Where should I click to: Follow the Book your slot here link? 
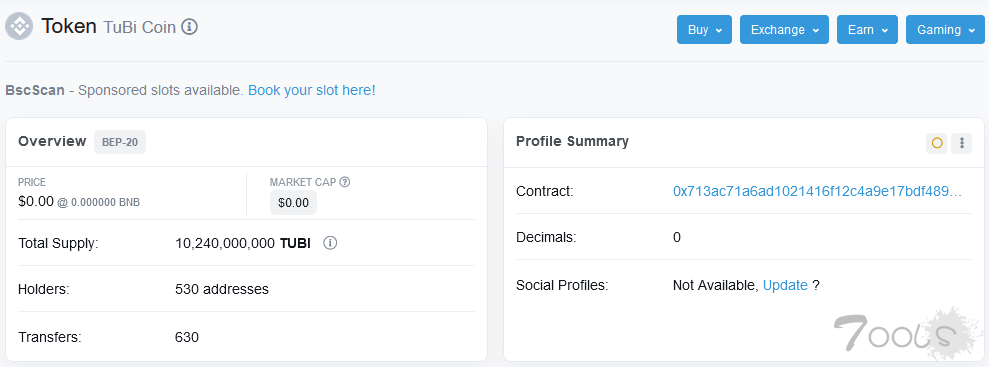tap(312, 90)
